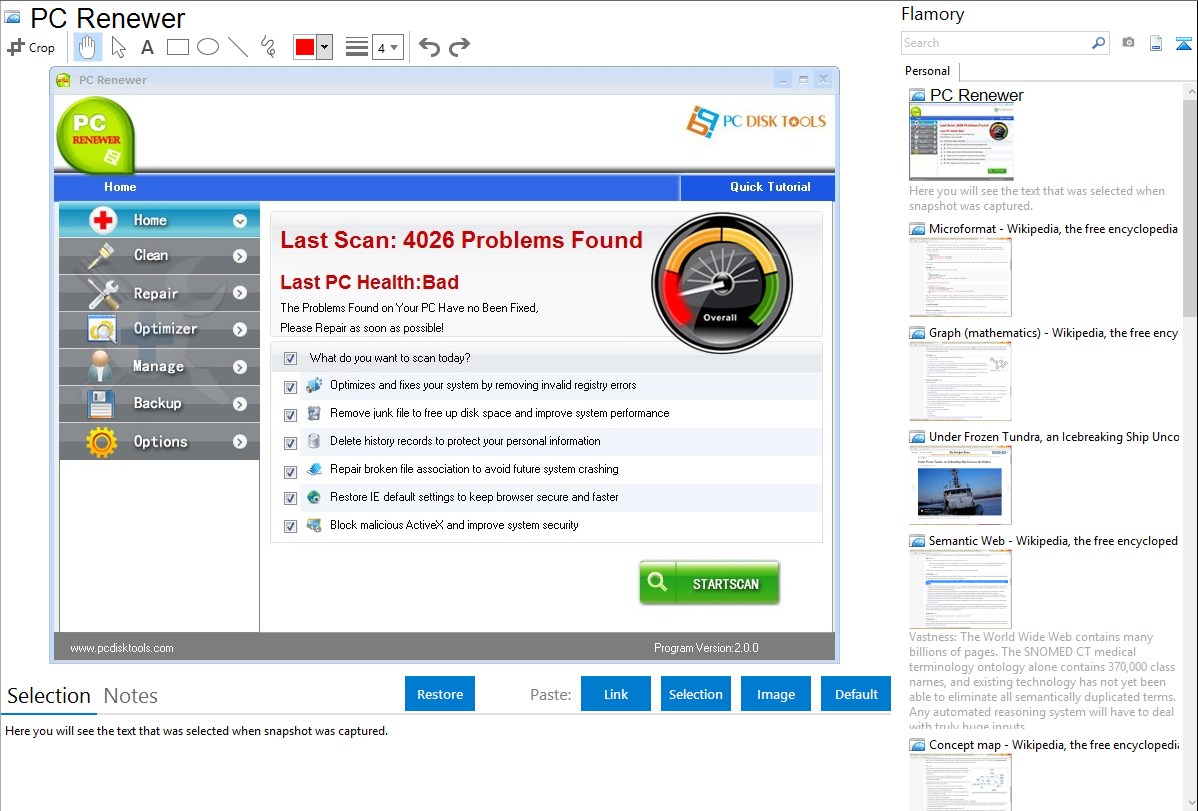Open the Under Frozen Tundra snapshot thumbnail
The image size is (1198, 811).
tap(960, 485)
